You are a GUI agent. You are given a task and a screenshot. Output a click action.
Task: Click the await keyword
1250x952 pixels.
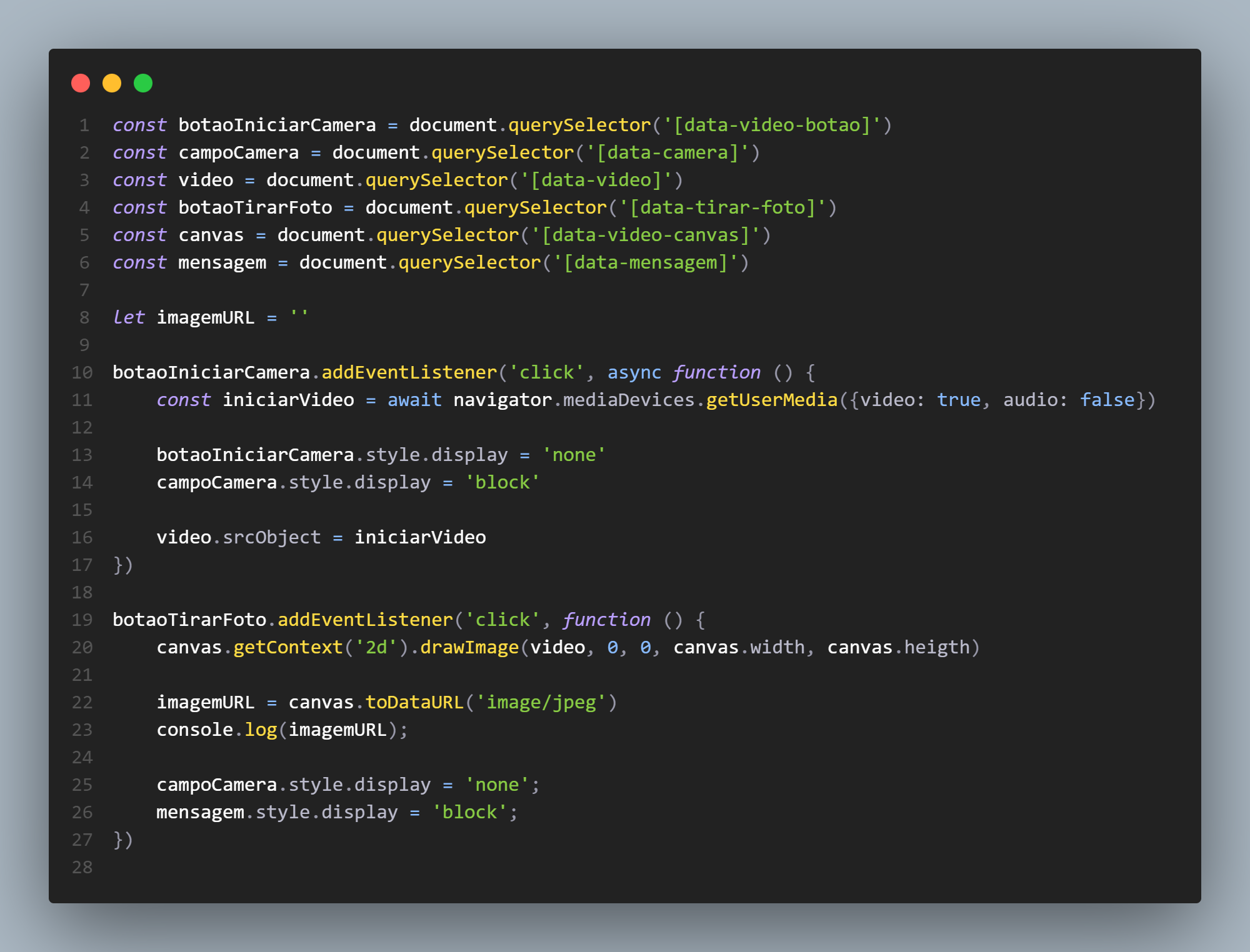(414, 400)
